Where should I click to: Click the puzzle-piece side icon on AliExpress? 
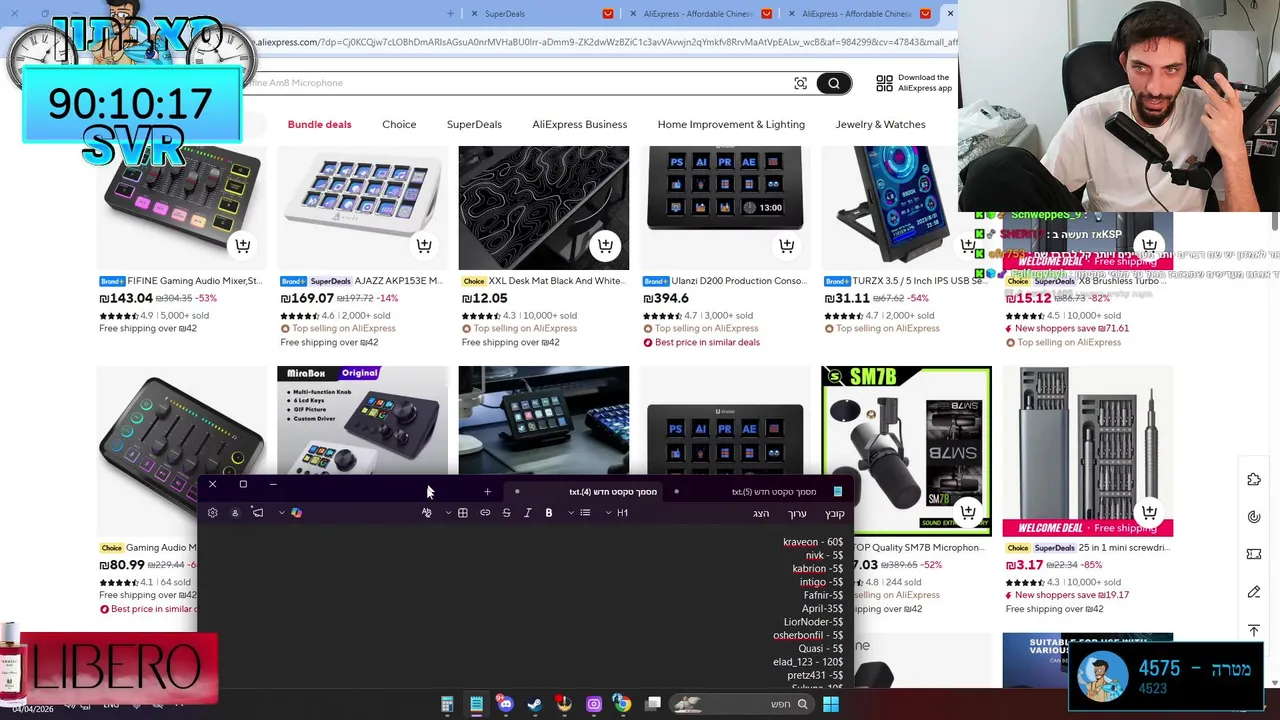(1254, 480)
